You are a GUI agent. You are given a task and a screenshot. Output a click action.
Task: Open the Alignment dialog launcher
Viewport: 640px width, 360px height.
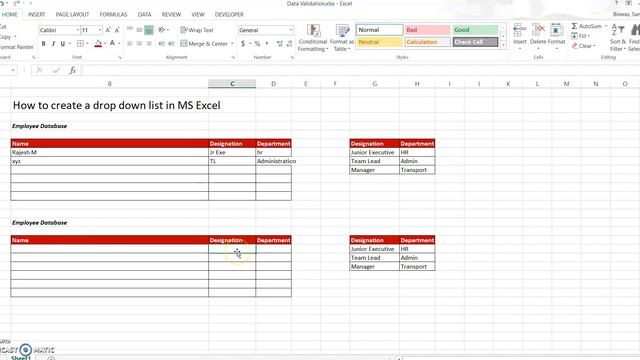click(x=233, y=58)
